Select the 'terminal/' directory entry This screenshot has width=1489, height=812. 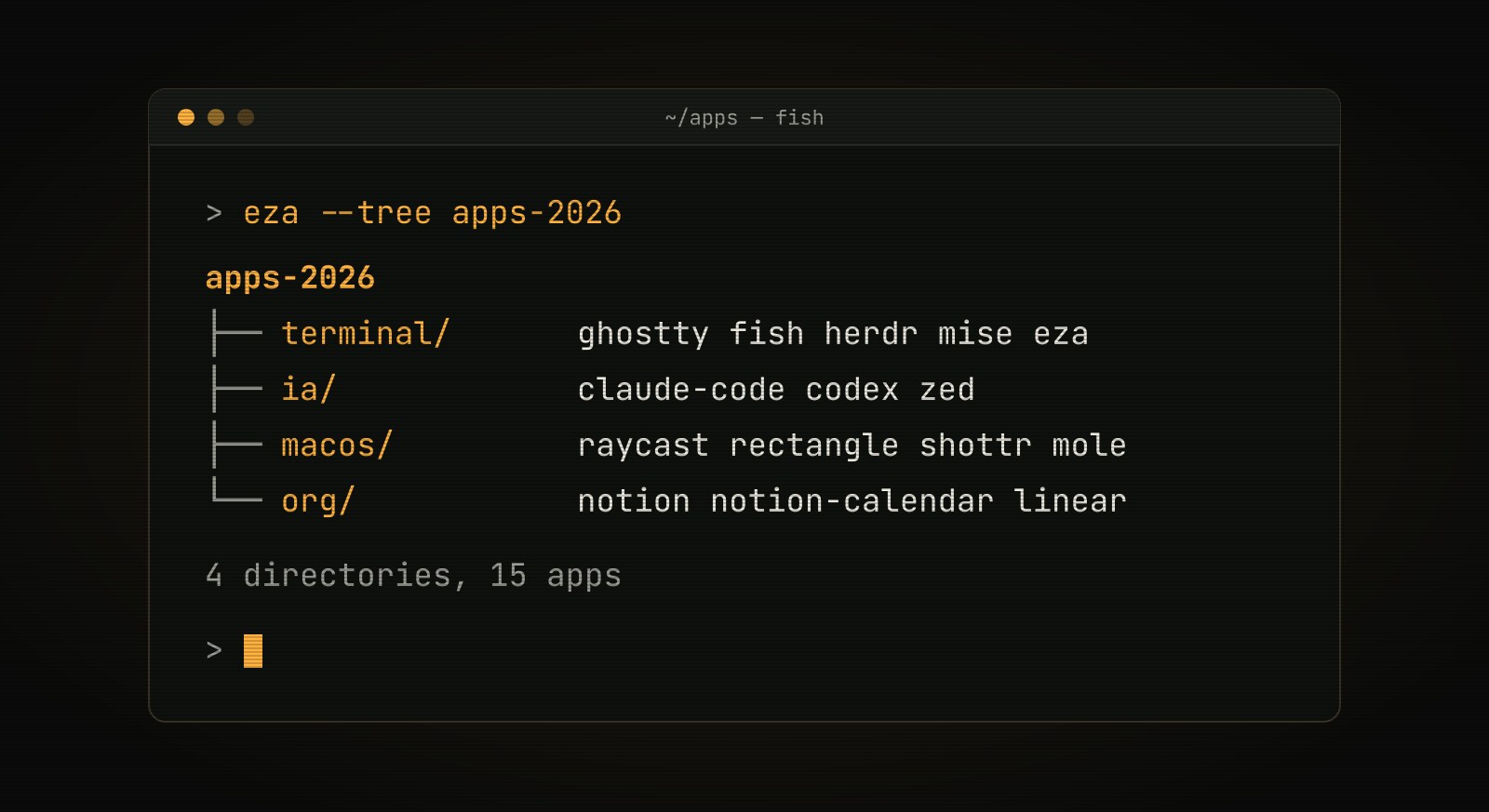click(365, 334)
